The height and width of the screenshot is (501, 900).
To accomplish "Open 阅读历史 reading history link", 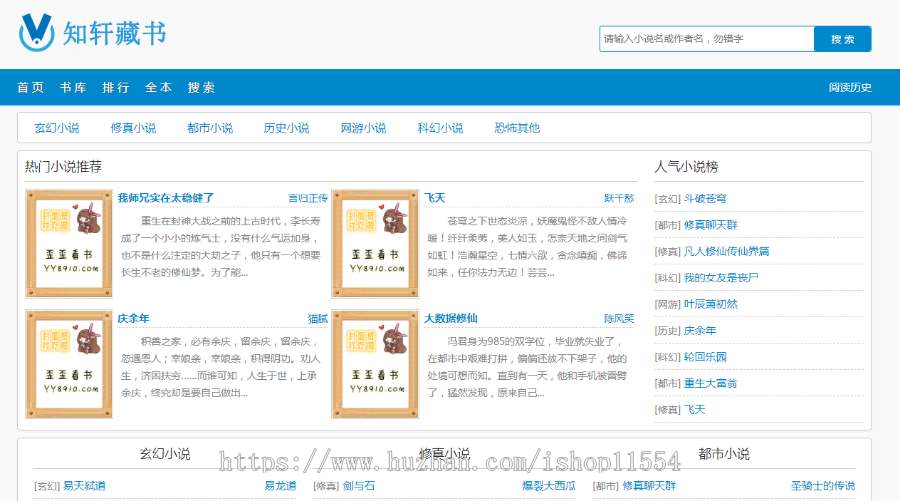I will [x=850, y=88].
